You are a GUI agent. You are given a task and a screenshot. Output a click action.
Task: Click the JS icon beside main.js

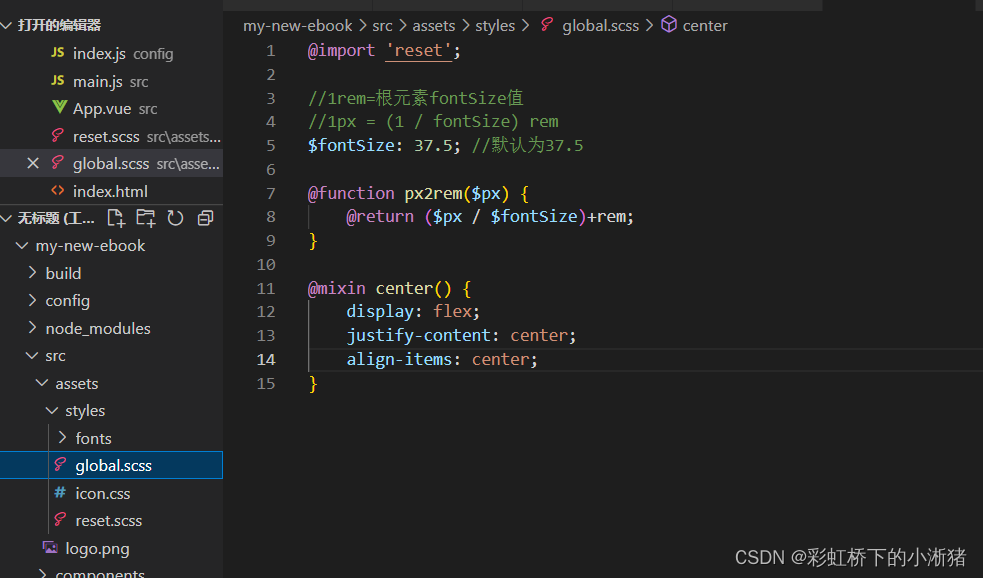tap(58, 80)
